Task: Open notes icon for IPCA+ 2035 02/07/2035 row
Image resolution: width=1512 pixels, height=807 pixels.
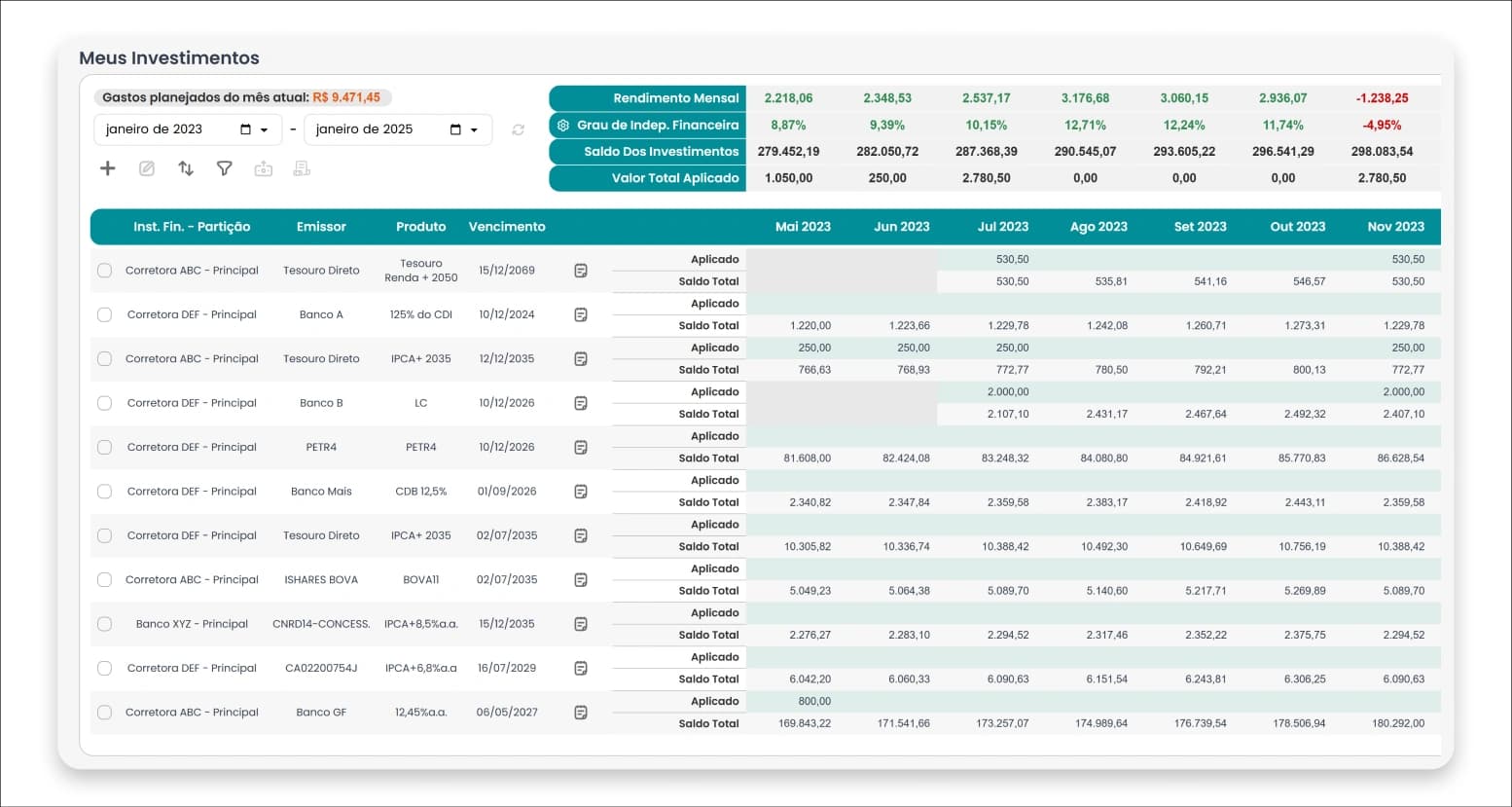Action: click(x=581, y=535)
